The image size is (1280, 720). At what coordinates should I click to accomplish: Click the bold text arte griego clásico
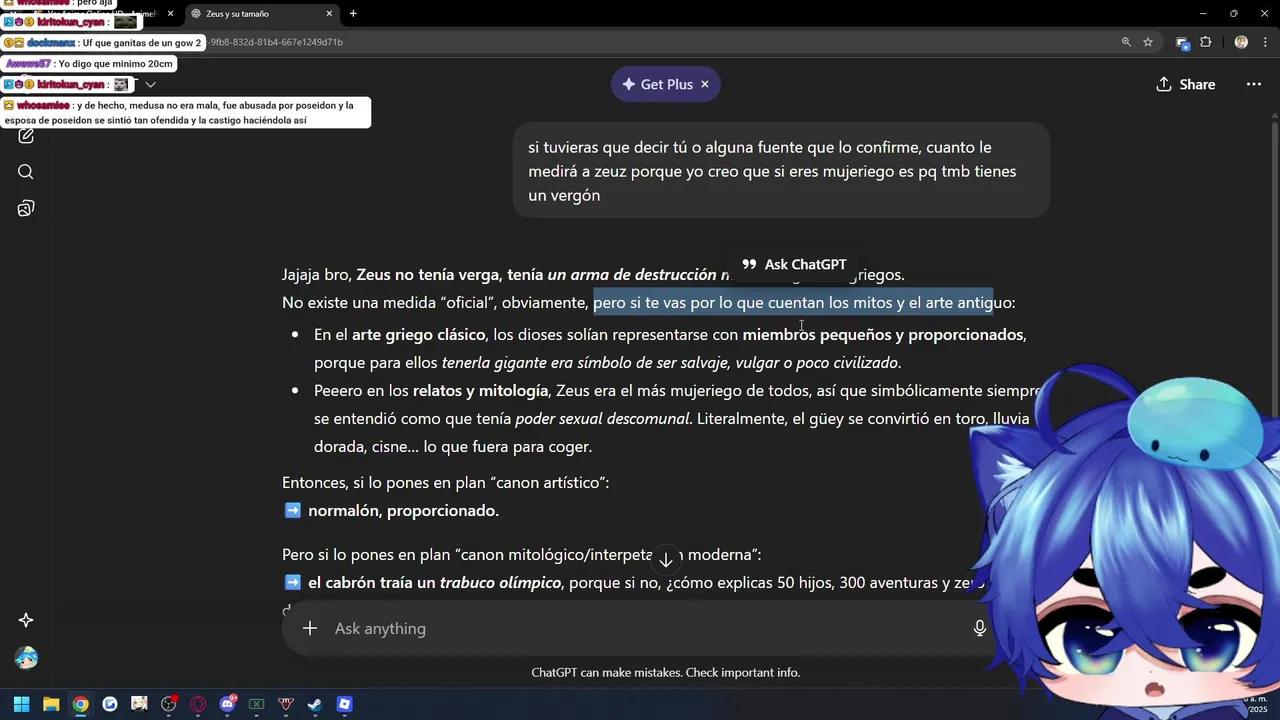pyautogui.click(x=419, y=335)
